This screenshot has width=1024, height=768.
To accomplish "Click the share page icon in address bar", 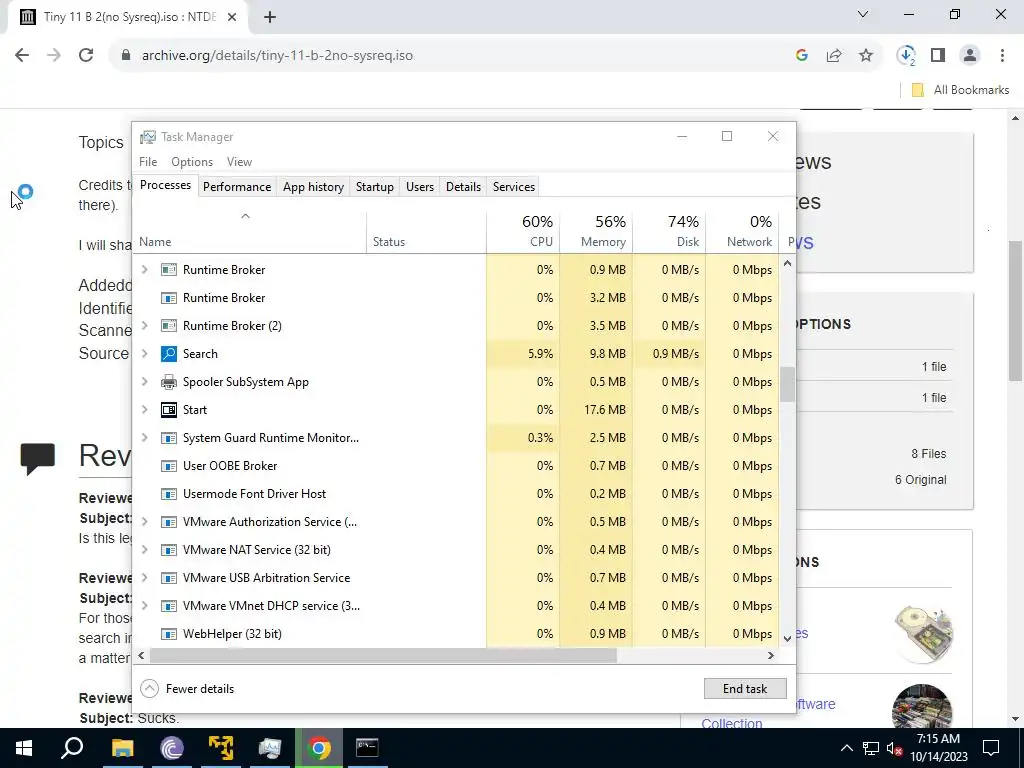I will 834,56.
